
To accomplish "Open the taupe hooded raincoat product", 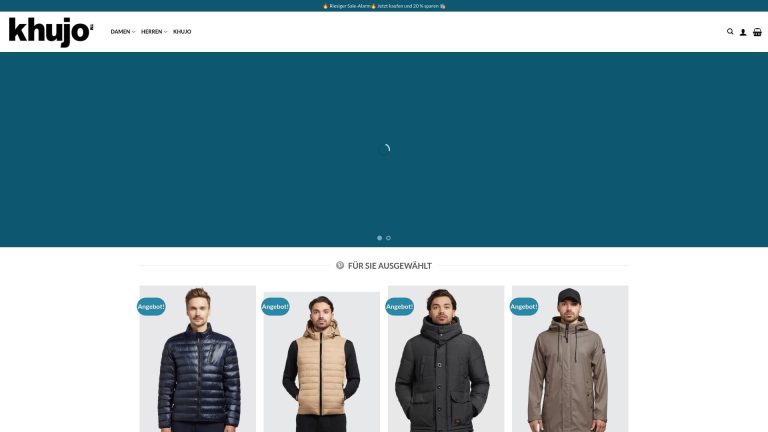I will (570, 359).
